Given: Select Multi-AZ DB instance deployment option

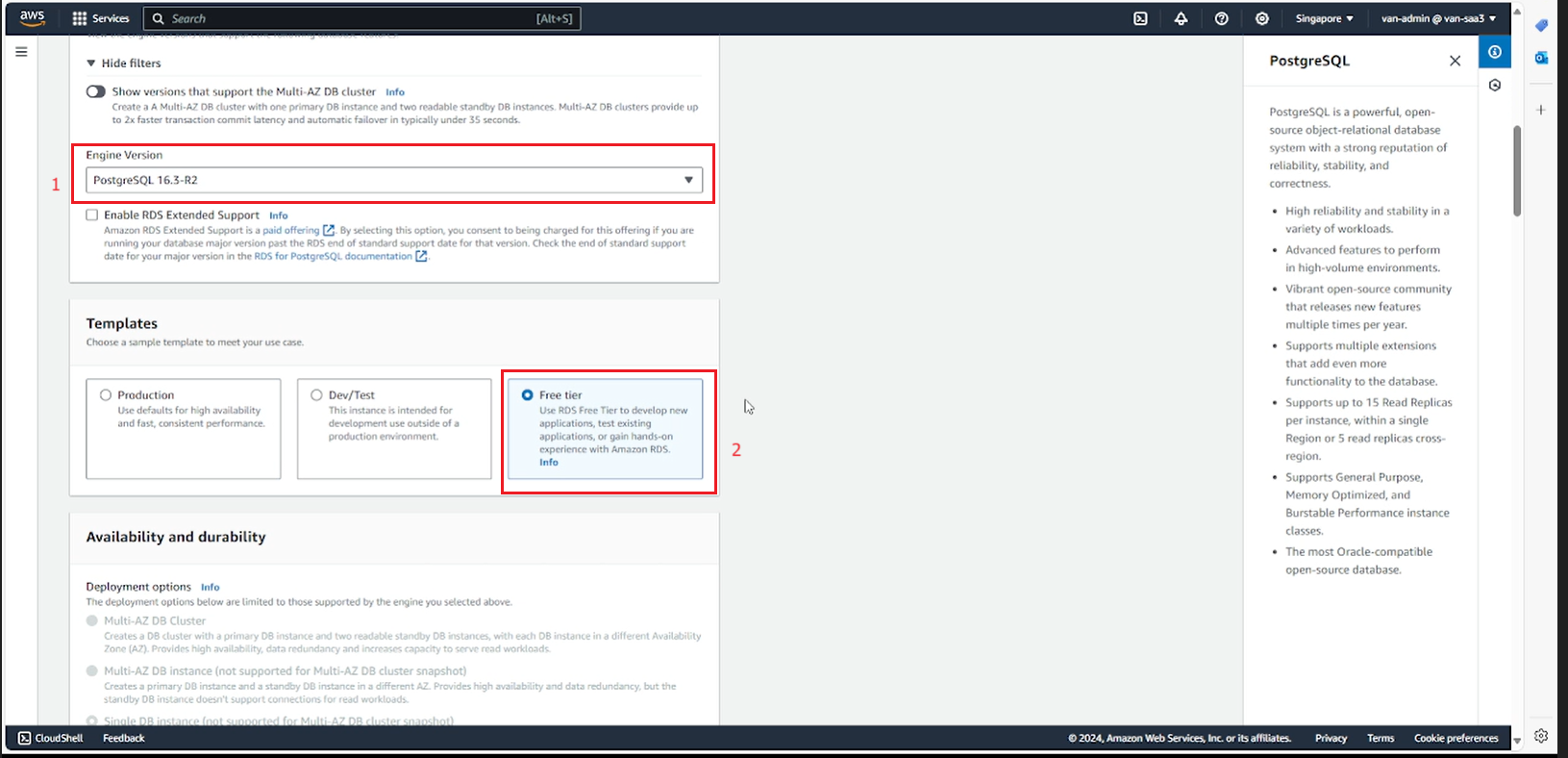Looking at the screenshot, I should (x=92, y=670).
